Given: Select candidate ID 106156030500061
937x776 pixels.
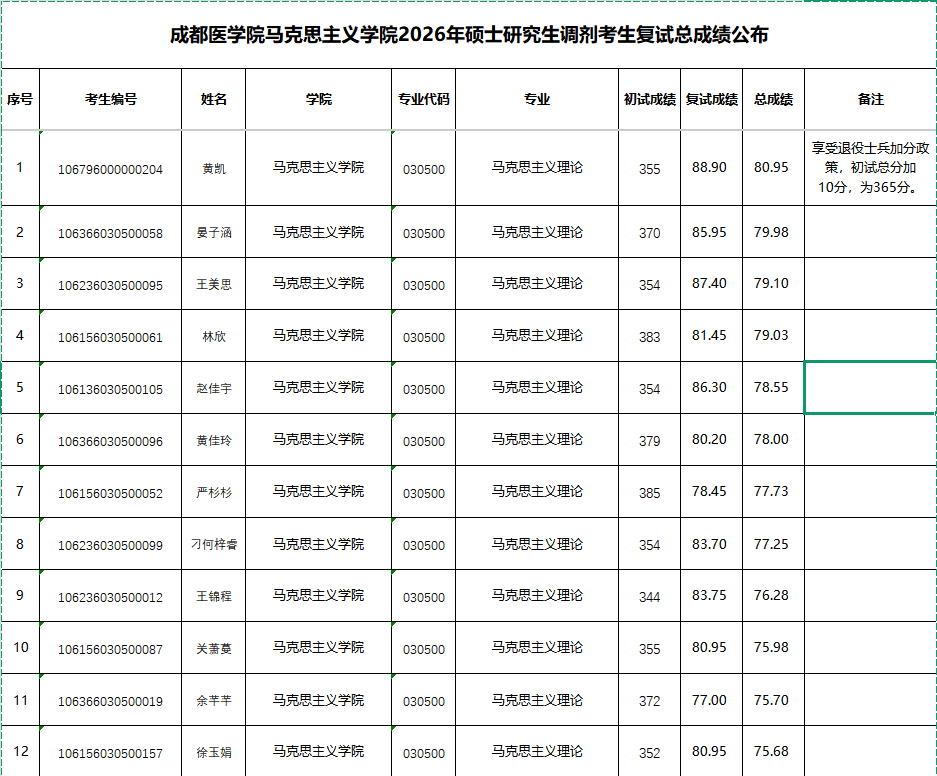Looking at the screenshot, I should (x=110, y=337).
